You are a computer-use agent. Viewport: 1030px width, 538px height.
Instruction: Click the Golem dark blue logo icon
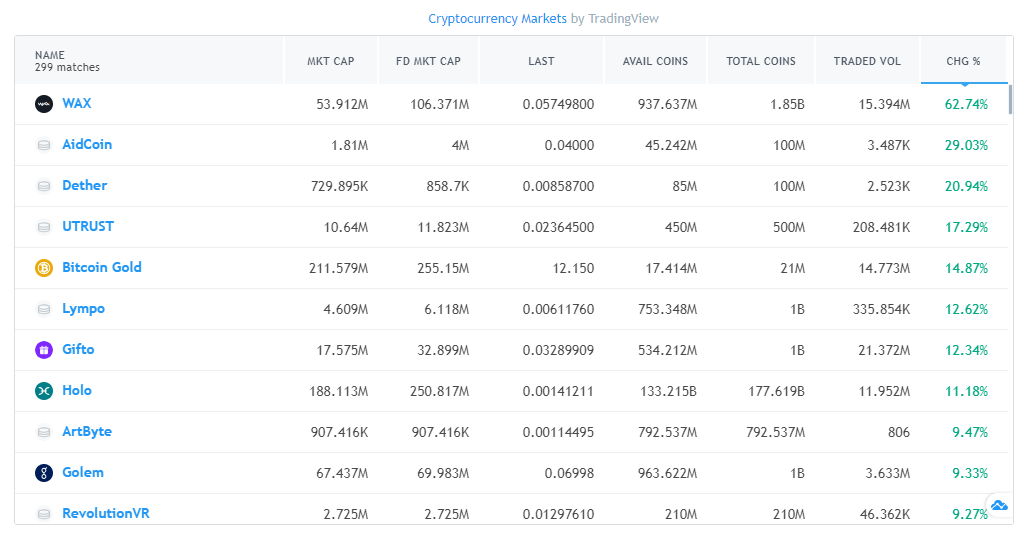(x=43, y=473)
